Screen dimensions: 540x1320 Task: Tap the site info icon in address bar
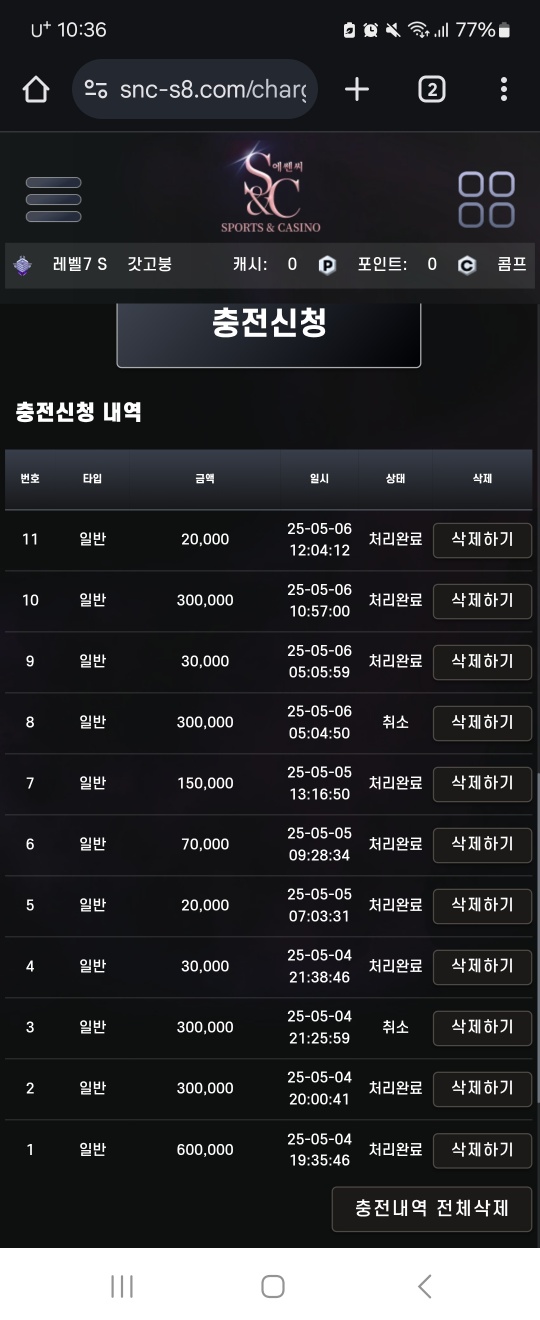tap(96, 90)
